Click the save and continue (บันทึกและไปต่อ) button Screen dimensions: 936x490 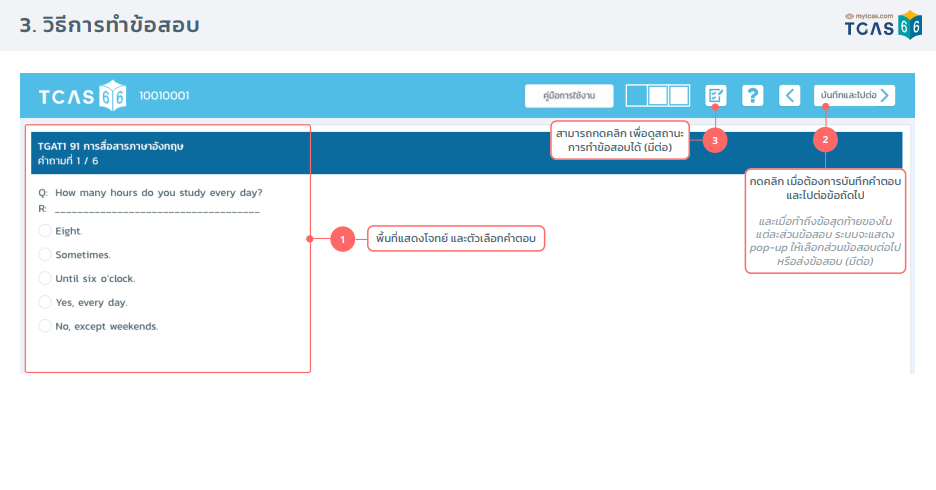tap(854, 96)
